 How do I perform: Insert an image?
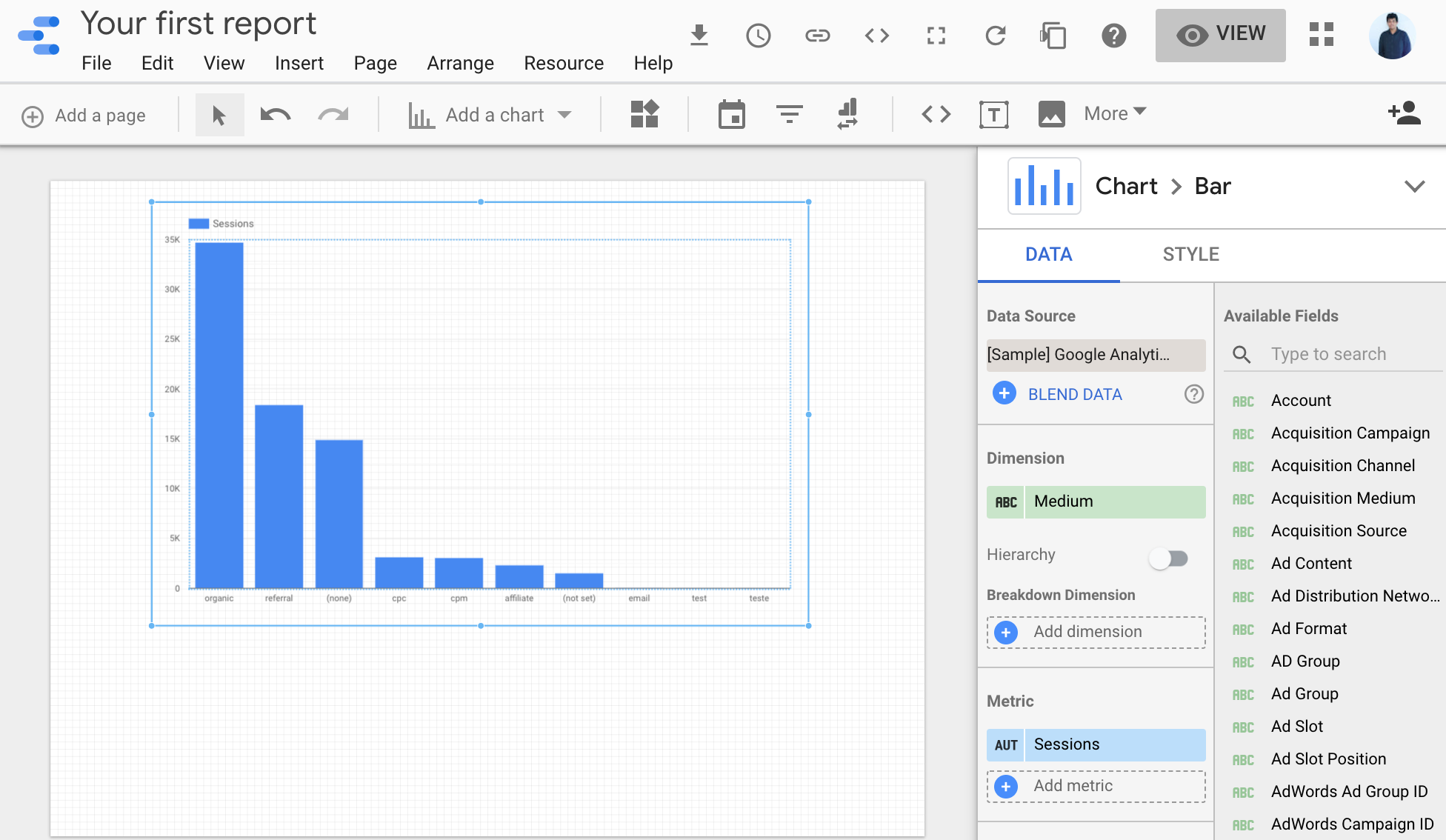point(1051,114)
